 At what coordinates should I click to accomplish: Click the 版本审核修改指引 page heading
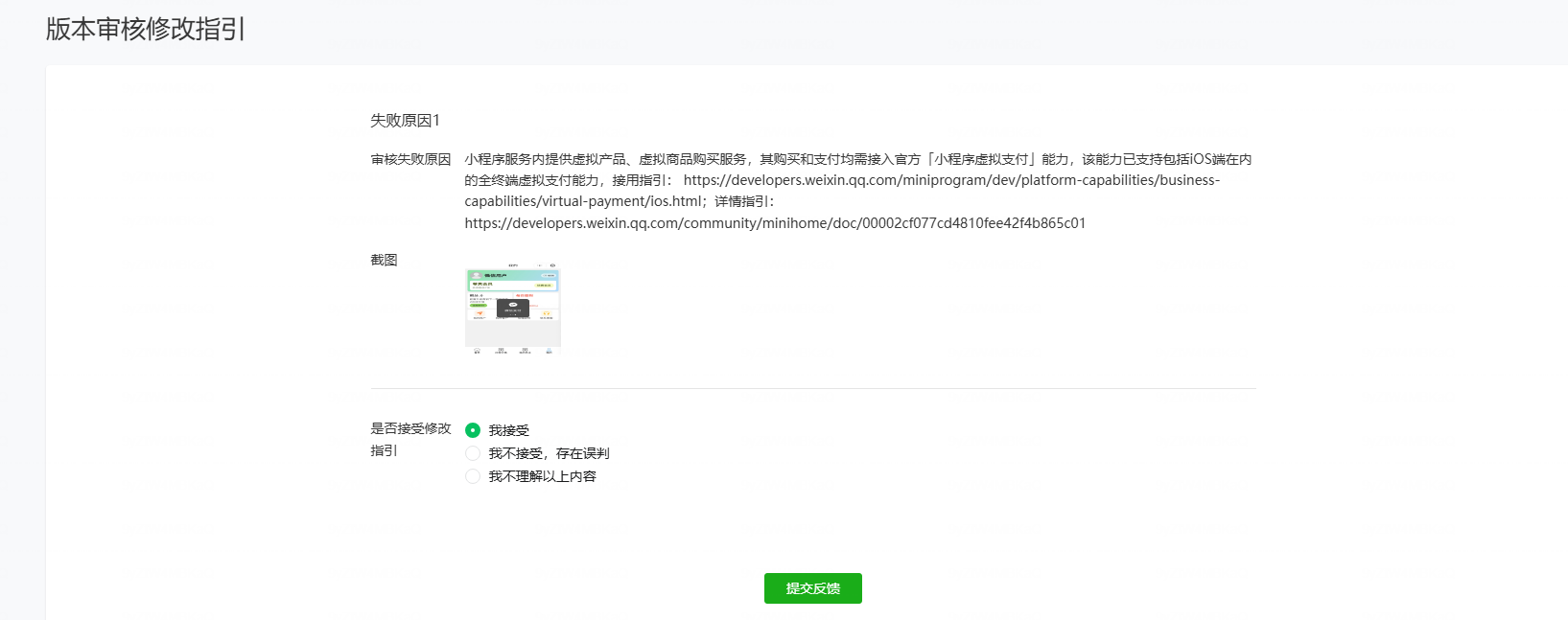pos(146,30)
